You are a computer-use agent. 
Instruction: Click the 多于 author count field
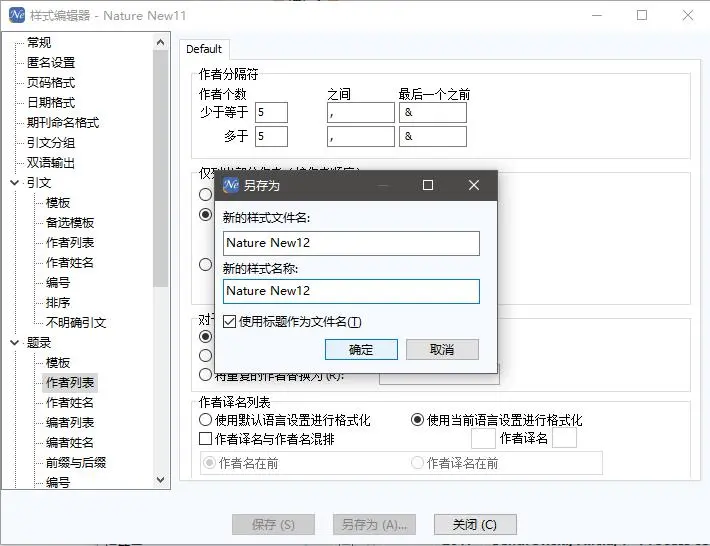pos(271,136)
